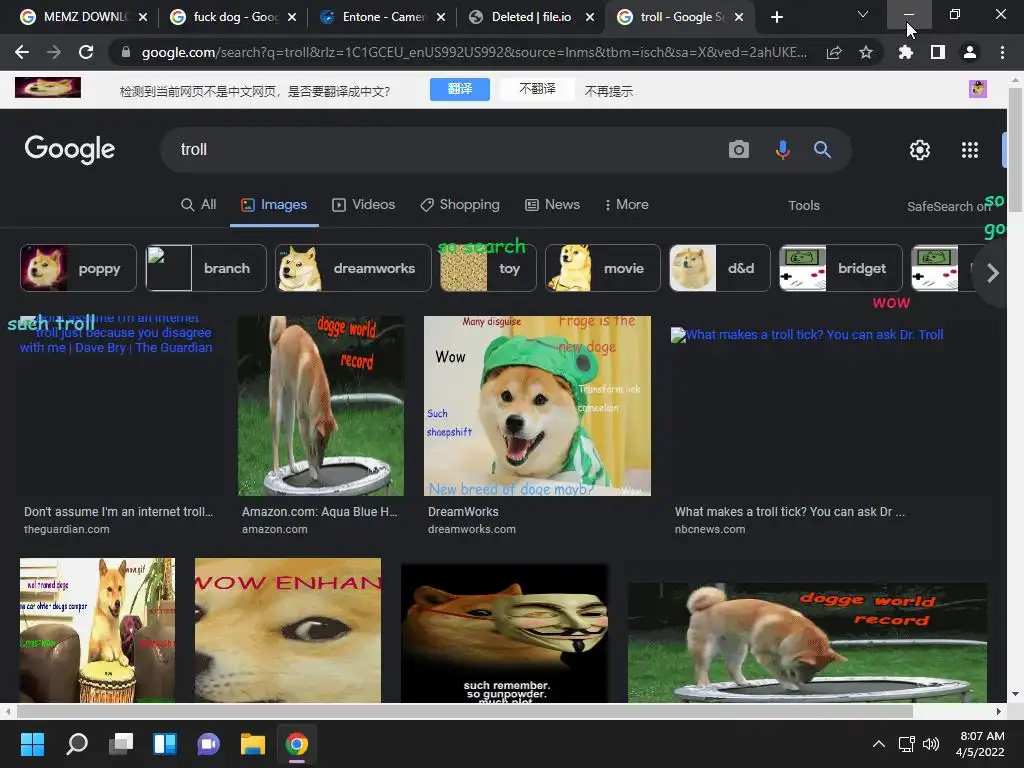Go back to the previous page
Screen dimensions: 1024x768
tap(22, 52)
